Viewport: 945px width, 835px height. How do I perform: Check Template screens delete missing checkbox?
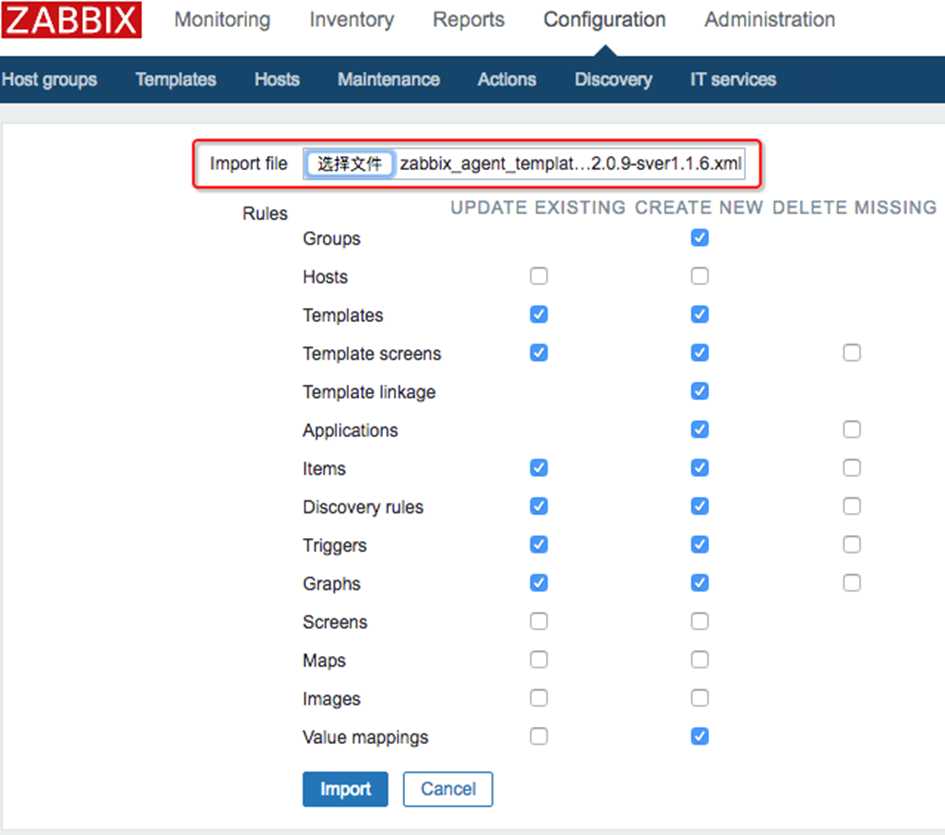[x=852, y=353]
